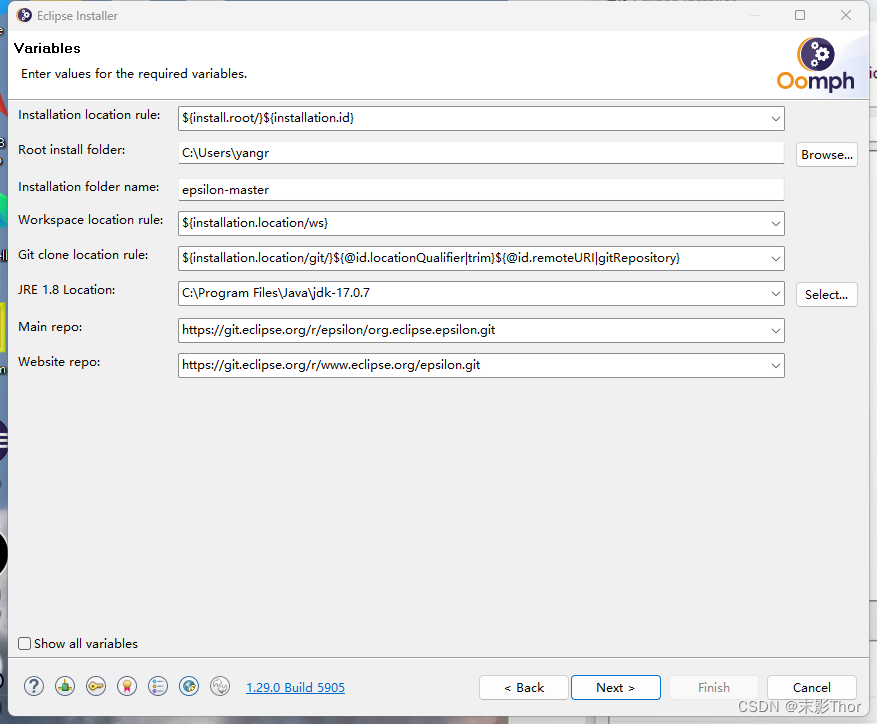Toggle the Show all variables checkbox
877x724 pixels.
(x=24, y=643)
